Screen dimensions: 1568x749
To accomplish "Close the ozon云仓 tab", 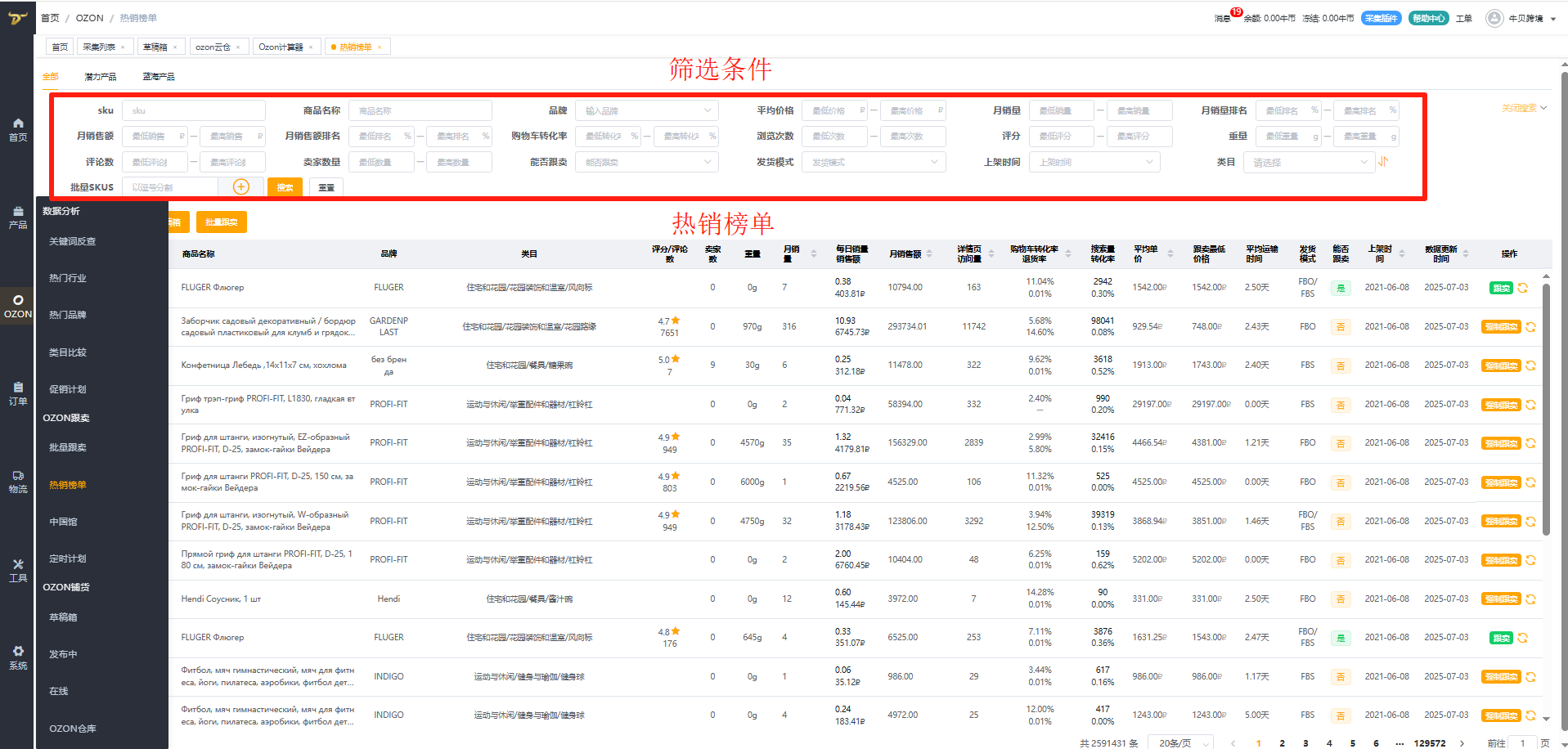I will pyautogui.click(x=238, y=47).
